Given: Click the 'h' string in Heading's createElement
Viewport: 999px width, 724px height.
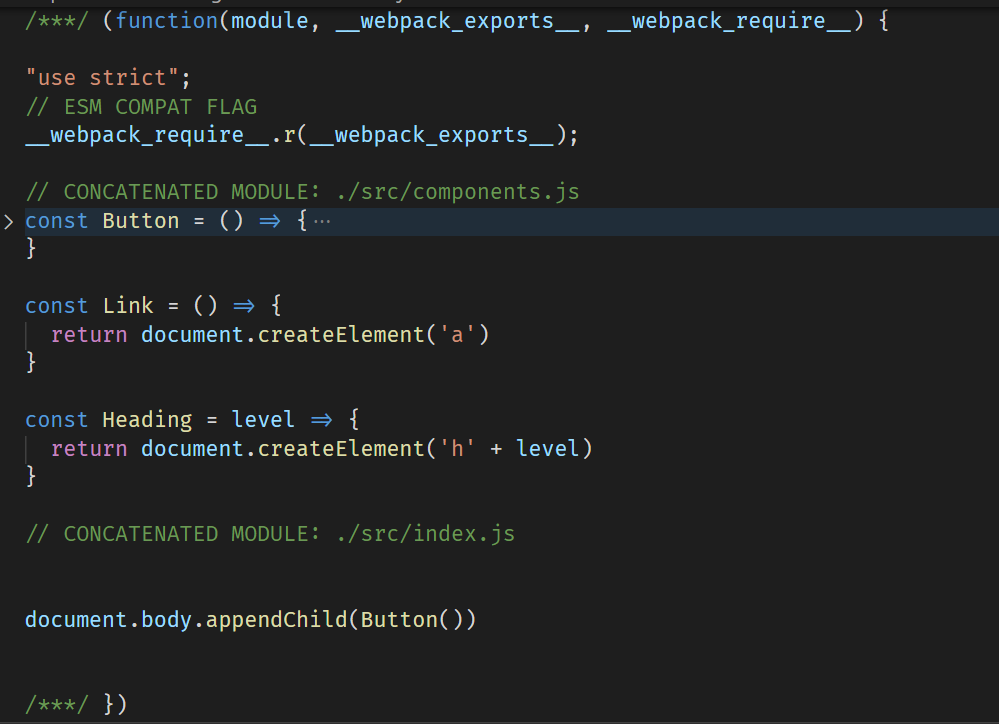Looking at the screenshot, I should click(x=457, y=449).
